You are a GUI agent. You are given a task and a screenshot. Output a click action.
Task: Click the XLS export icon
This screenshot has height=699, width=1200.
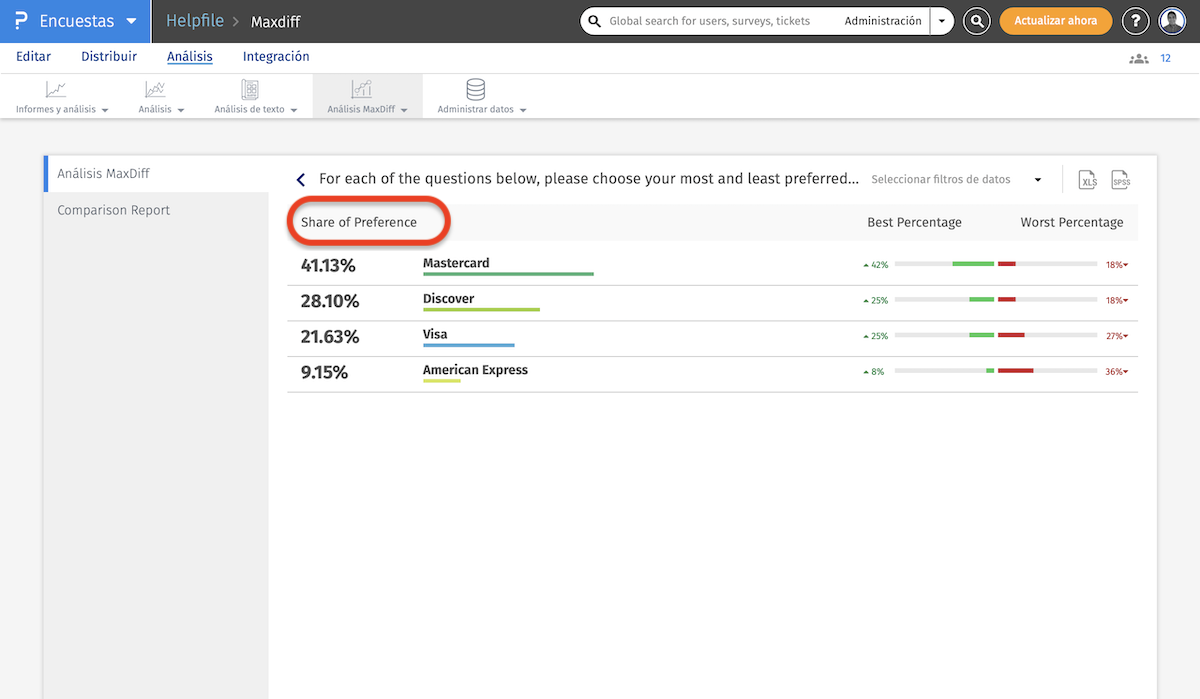1088,180
